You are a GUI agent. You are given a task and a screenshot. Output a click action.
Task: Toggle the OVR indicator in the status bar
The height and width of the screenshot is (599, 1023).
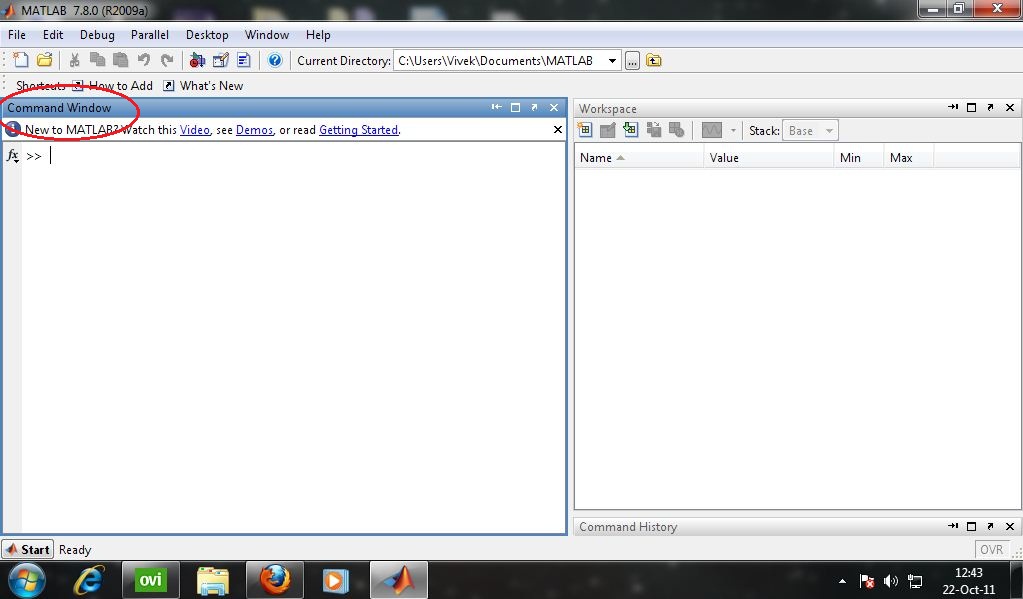[x=991, y=549]
